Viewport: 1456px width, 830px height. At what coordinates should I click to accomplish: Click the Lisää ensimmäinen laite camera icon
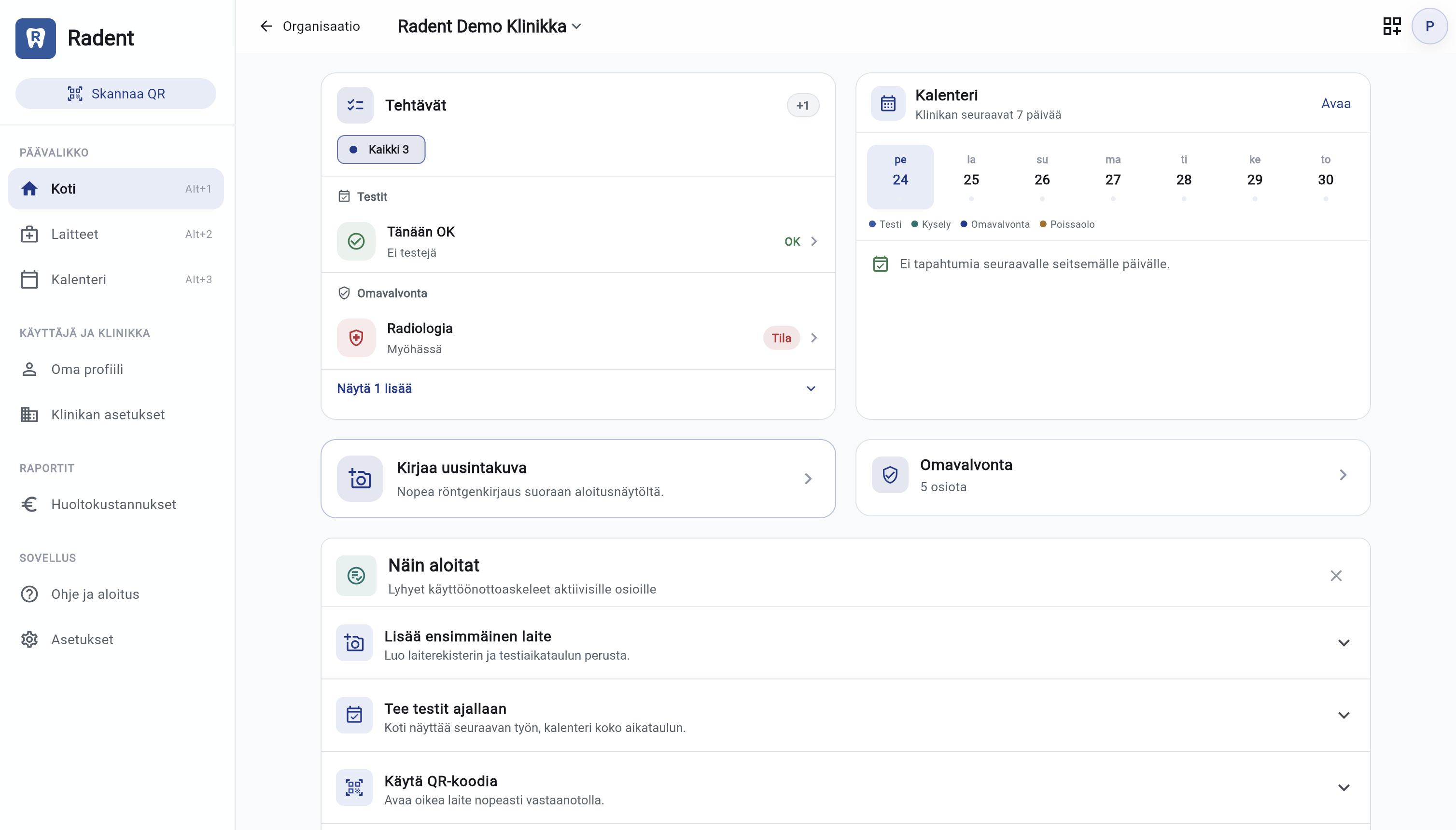coord(354,643)
